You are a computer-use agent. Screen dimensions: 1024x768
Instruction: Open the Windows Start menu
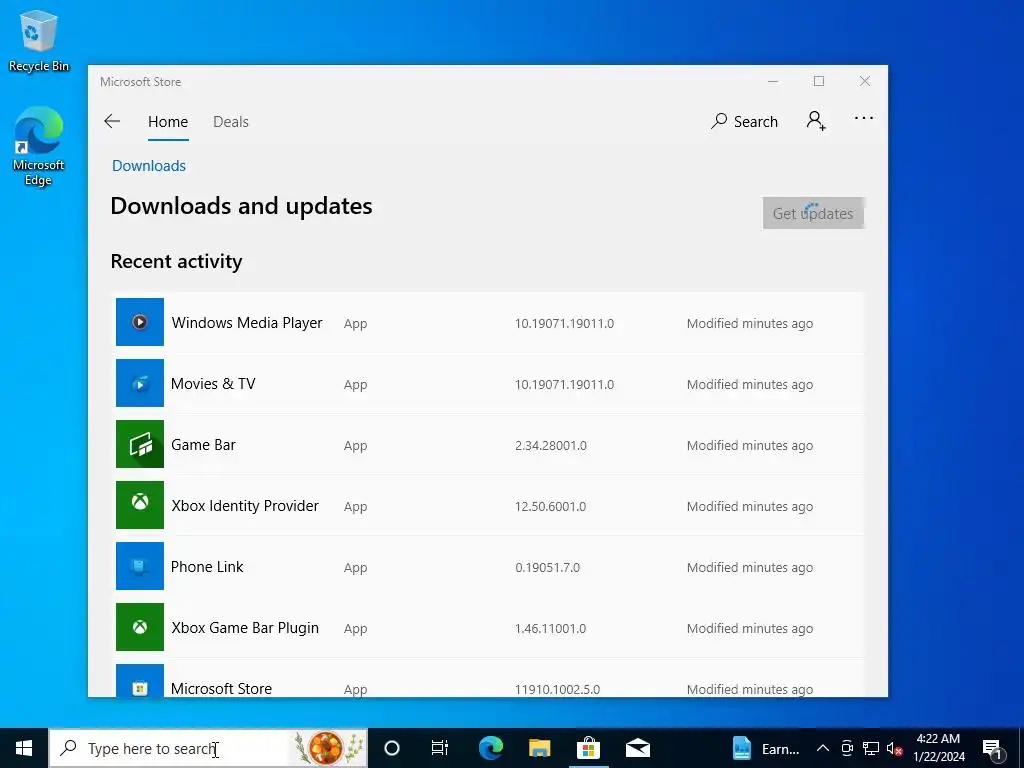(24, 748)
